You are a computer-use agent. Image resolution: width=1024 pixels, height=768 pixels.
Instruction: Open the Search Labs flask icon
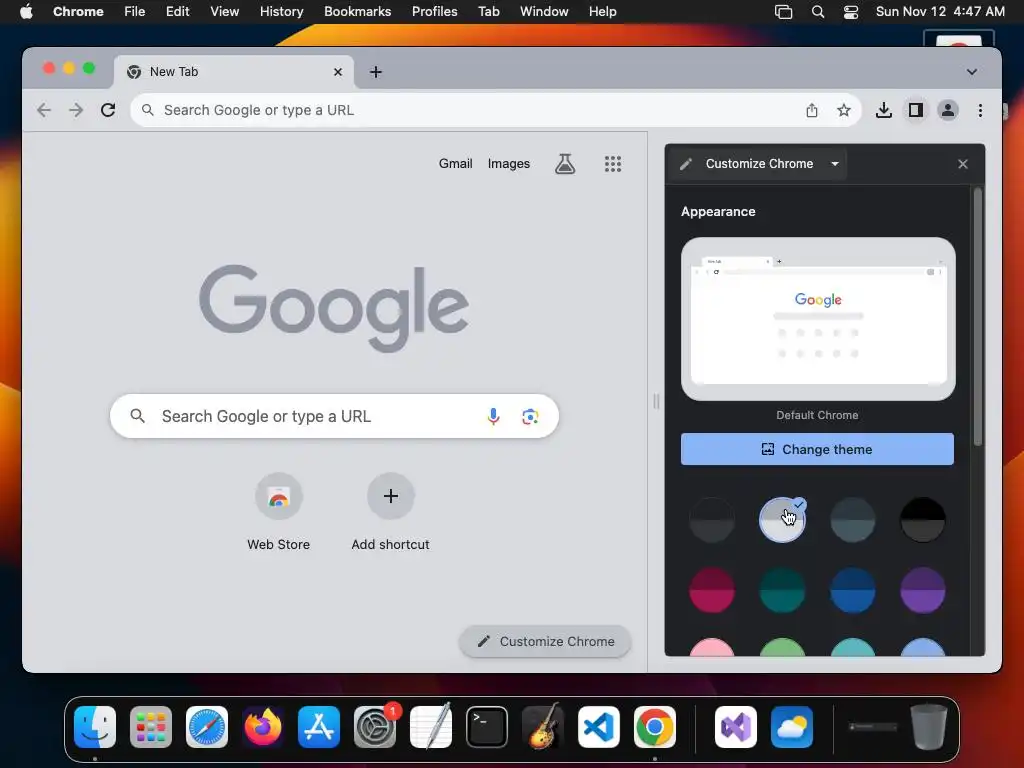pos(565,164)
